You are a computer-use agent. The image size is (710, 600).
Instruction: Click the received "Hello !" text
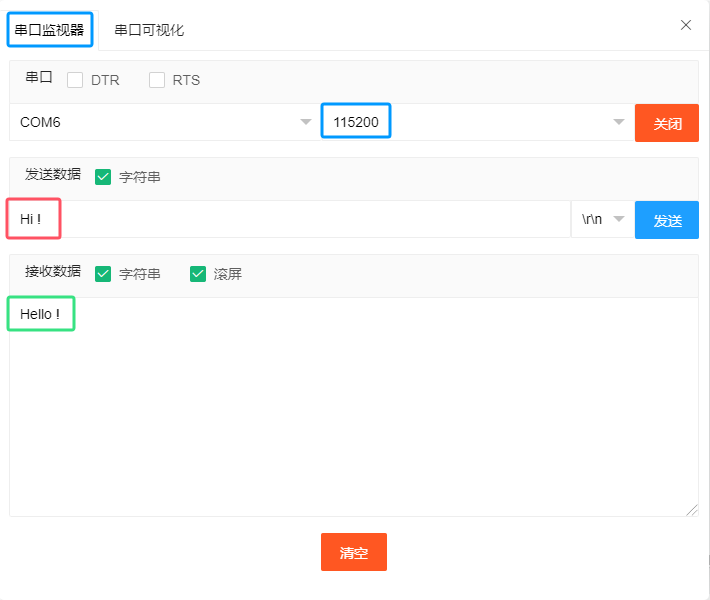click(40, 314)
